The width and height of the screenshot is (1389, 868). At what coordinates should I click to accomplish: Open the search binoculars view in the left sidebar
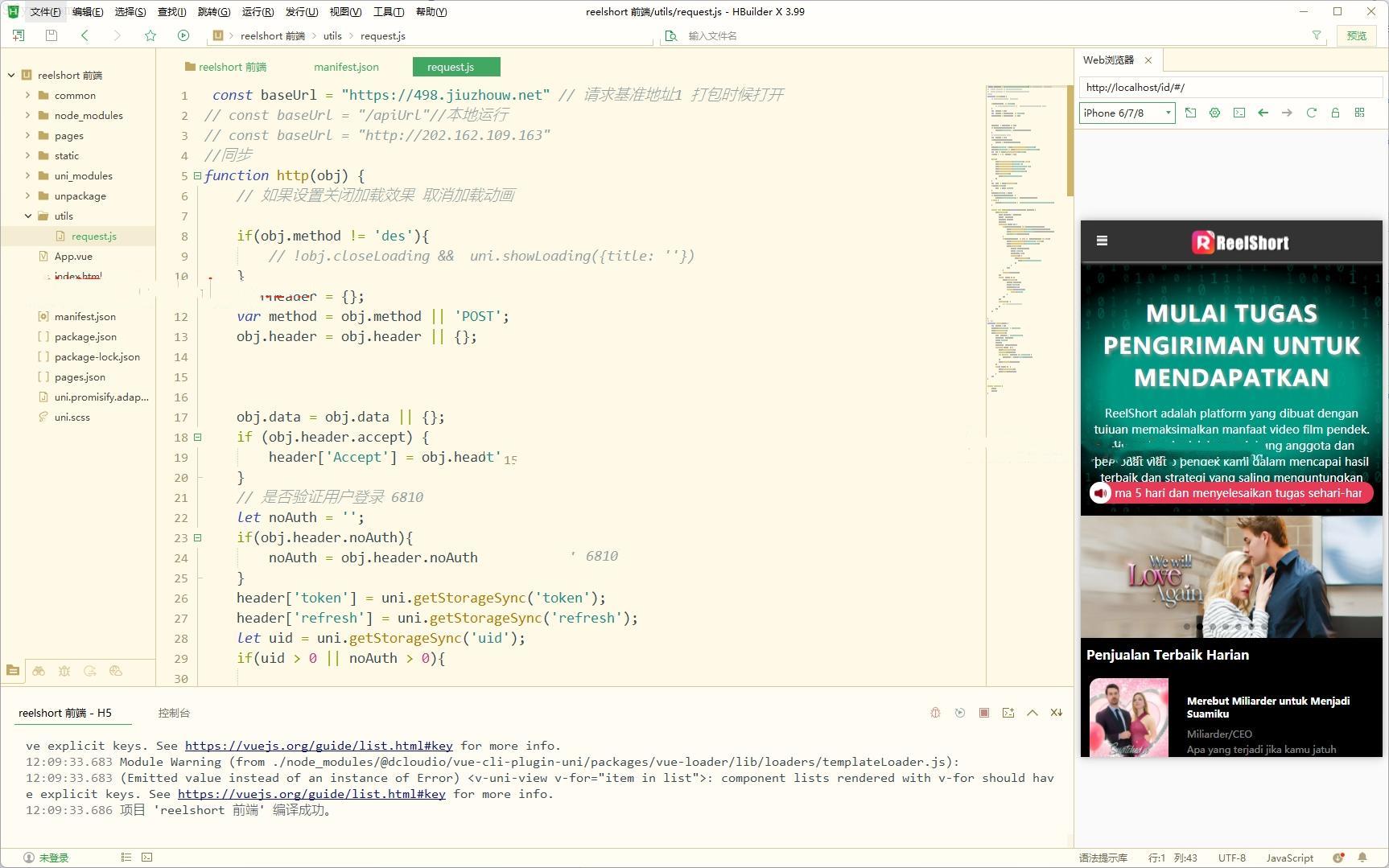(39, 671)
